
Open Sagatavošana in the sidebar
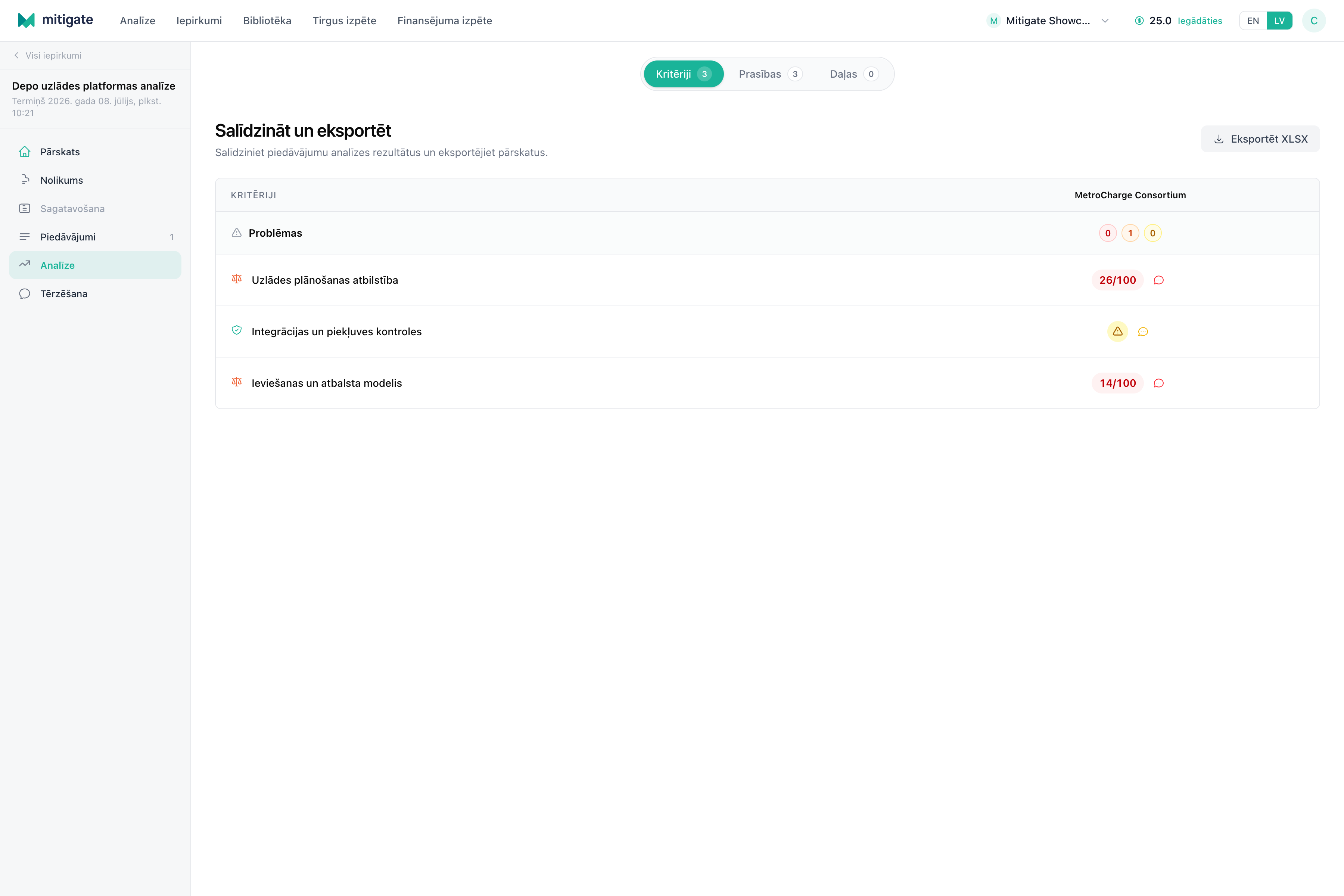click(x=95, y=209)
